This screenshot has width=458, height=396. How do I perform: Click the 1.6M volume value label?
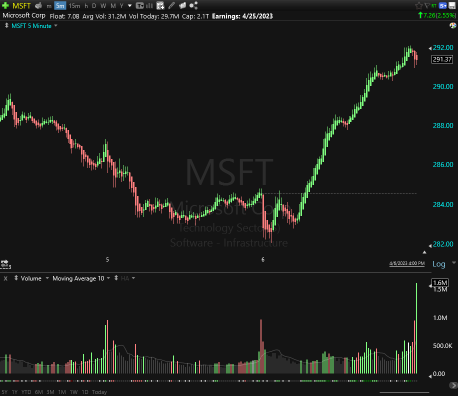(x=440, y=283)
